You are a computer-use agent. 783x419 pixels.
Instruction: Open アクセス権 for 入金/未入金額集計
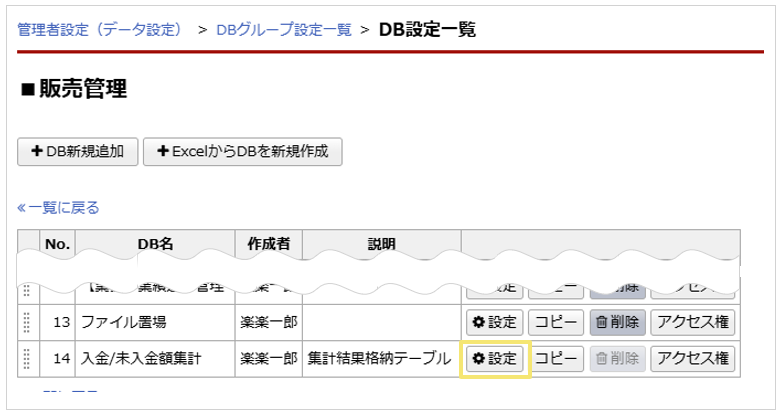tap(693, 358)
